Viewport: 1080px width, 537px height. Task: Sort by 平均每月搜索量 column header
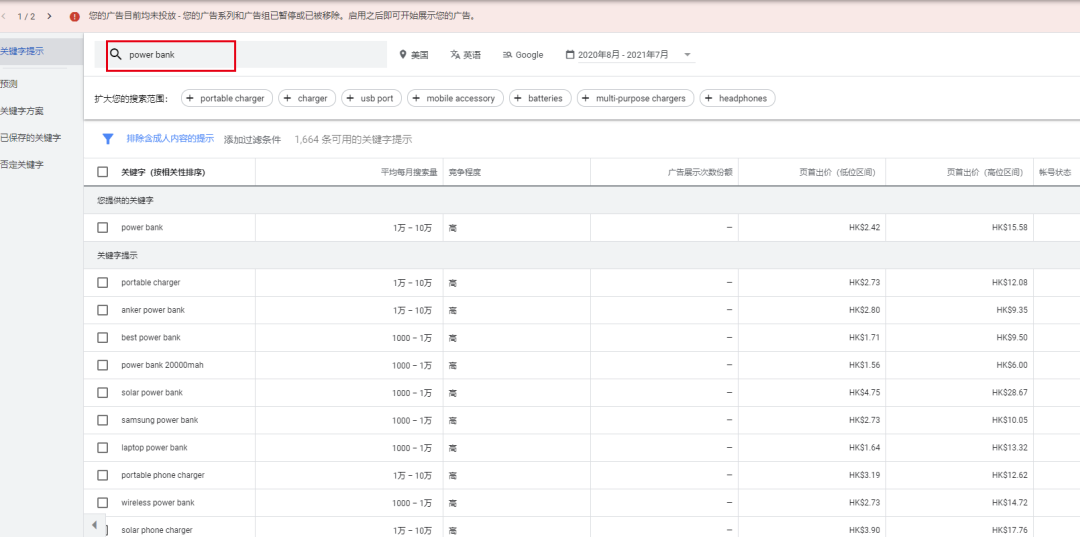[x=409, y=172]
